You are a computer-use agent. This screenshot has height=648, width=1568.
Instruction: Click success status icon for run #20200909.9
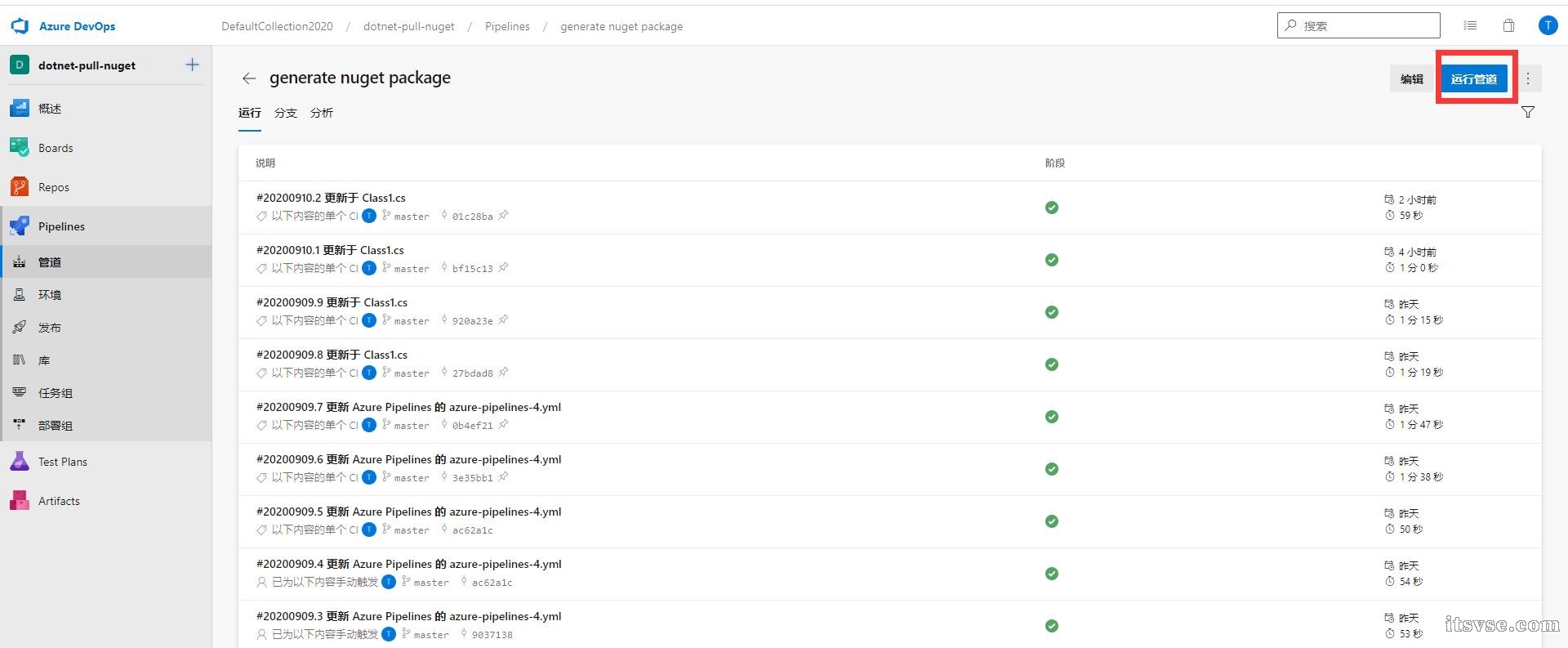coord(1052,312)
